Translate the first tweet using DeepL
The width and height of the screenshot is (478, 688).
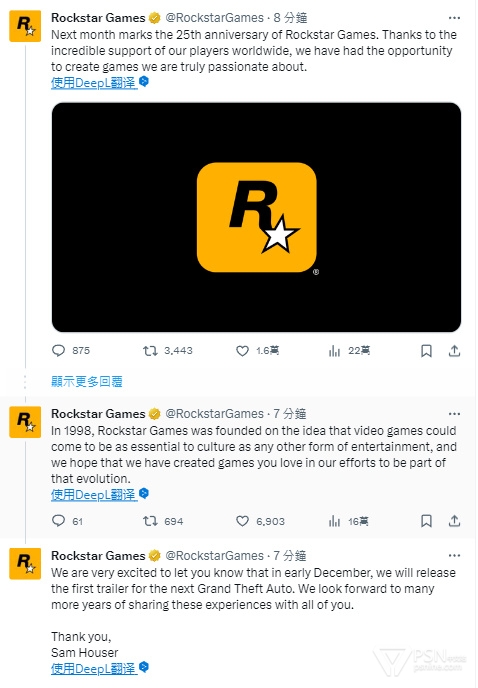94,82
